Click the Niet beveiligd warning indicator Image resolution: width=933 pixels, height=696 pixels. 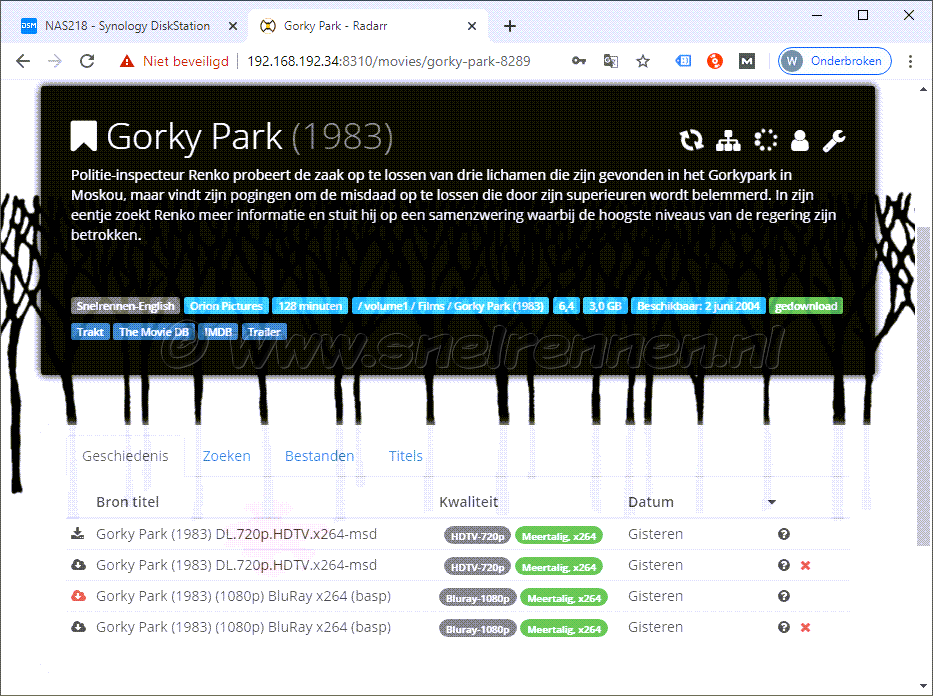pos(174,61)
